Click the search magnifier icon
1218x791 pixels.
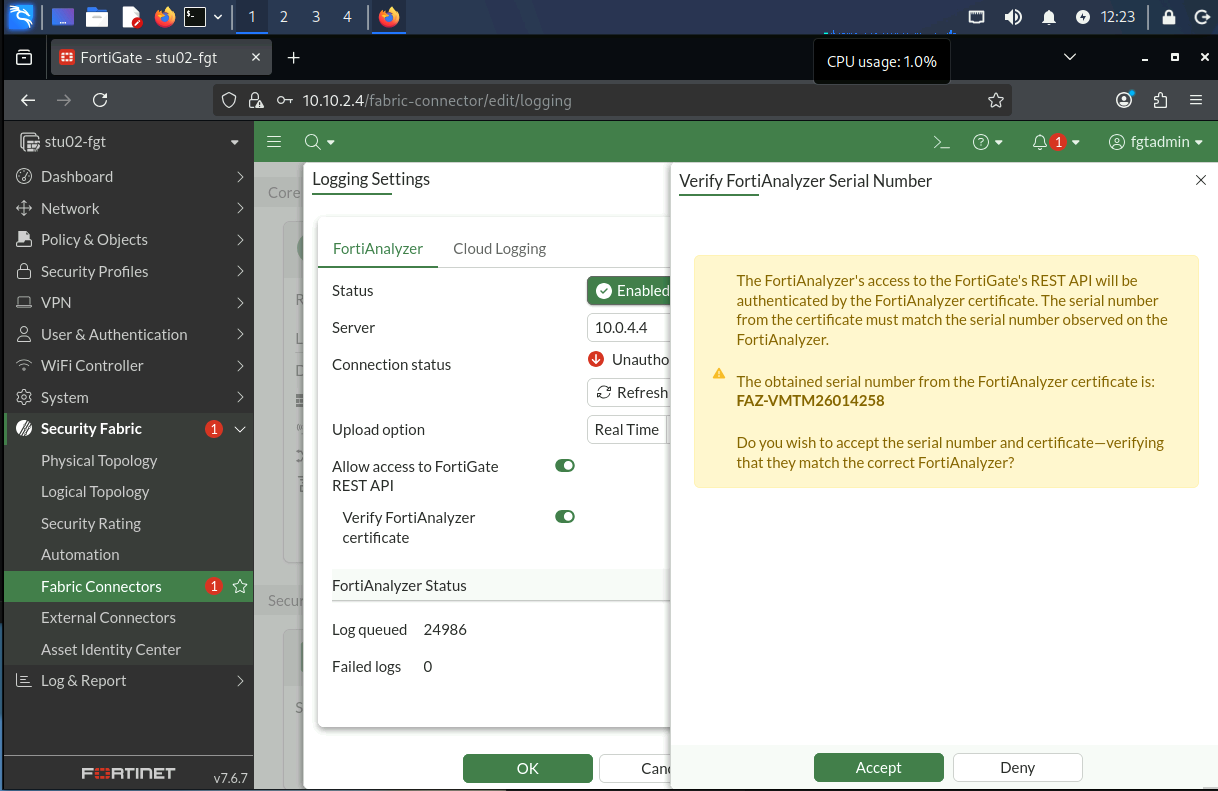tap(312, 142)
